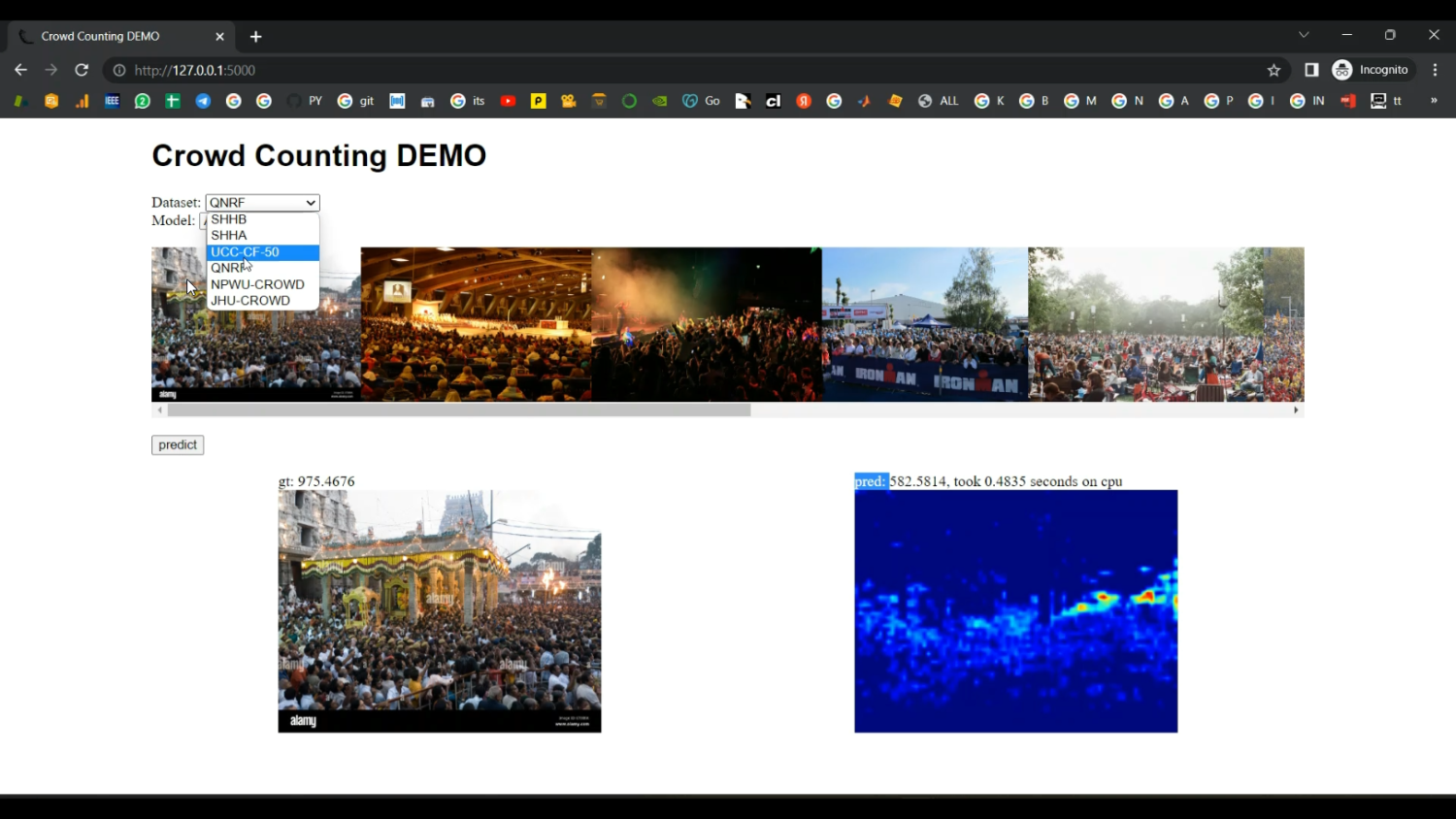1456x819 pixels.
Task: Reload the current page
Action: point(82,70)
